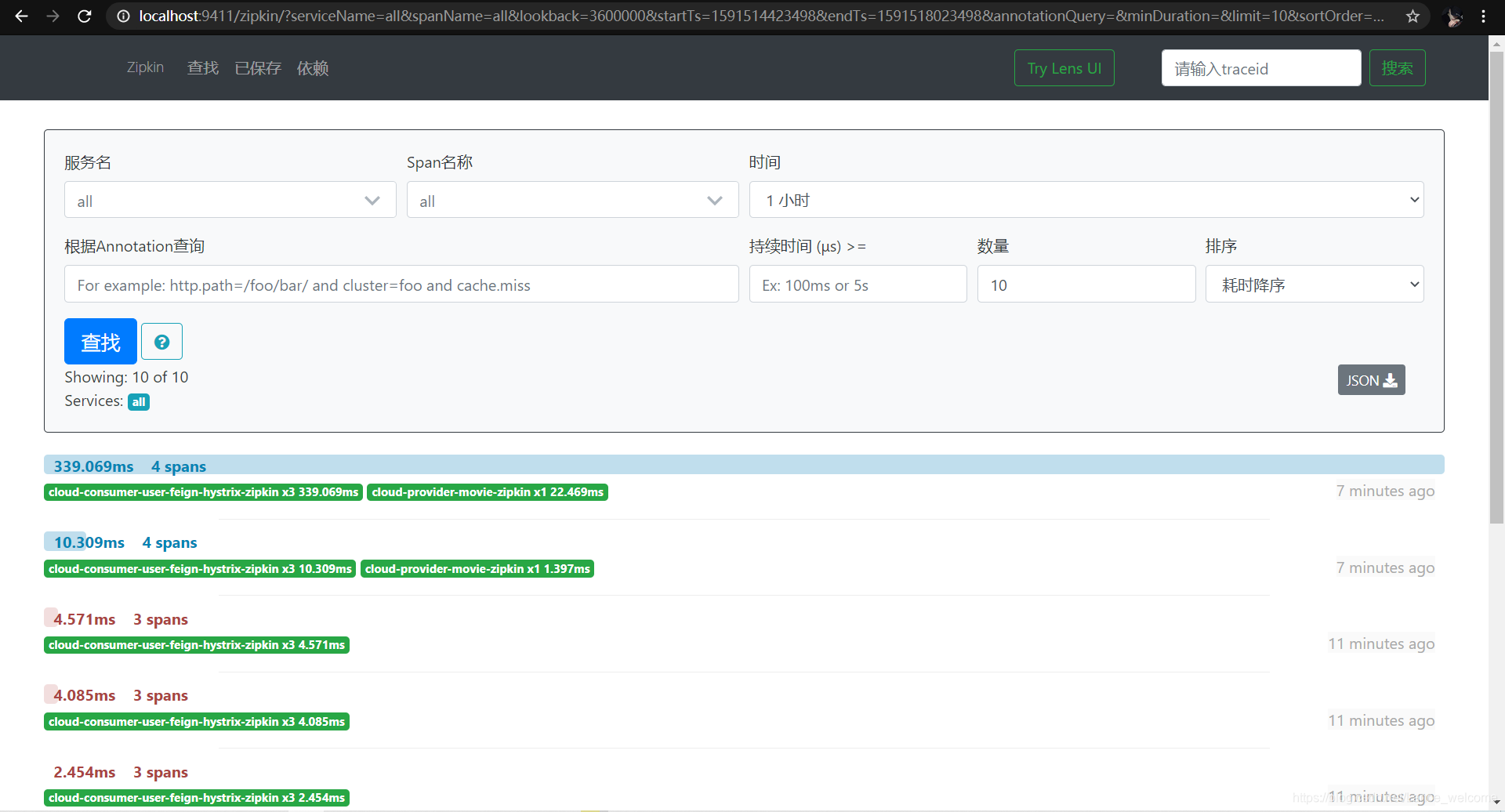Focus the Annotation query input field
1505x812 pixels.
click(x=401, y=284)
